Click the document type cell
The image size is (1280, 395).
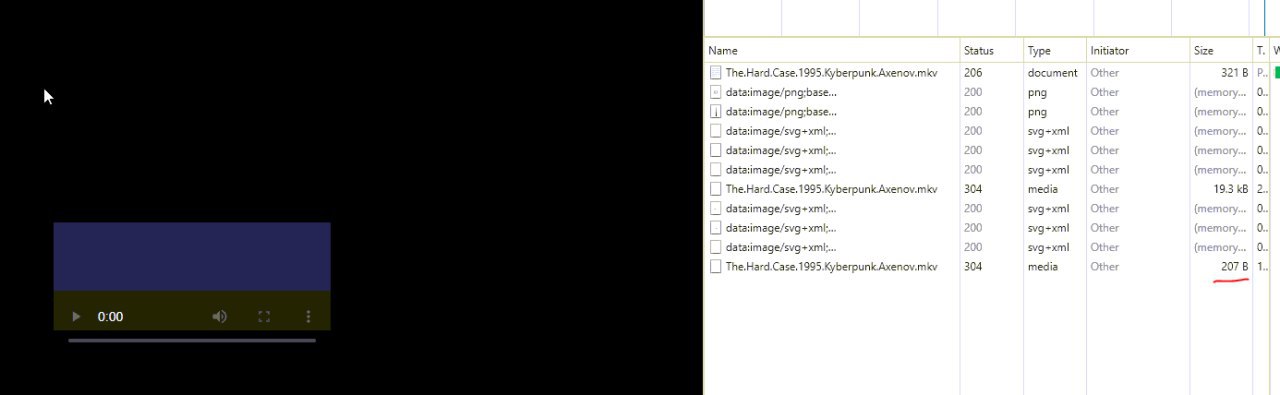[x=1052, y=73]
